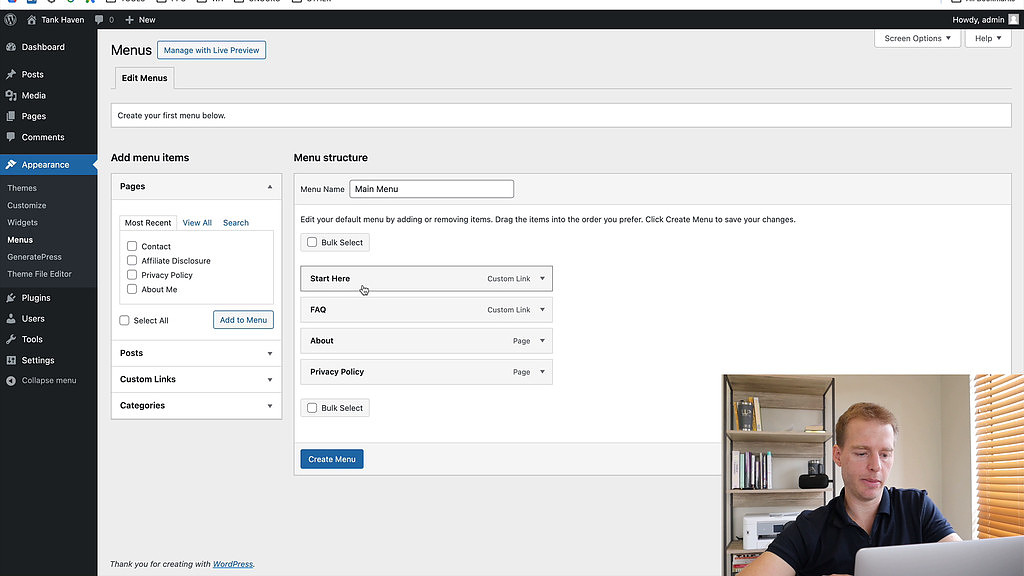Tick the Bulk Select checkbox
Viewport: 1024px width, 576px height.
pos(311,241)
